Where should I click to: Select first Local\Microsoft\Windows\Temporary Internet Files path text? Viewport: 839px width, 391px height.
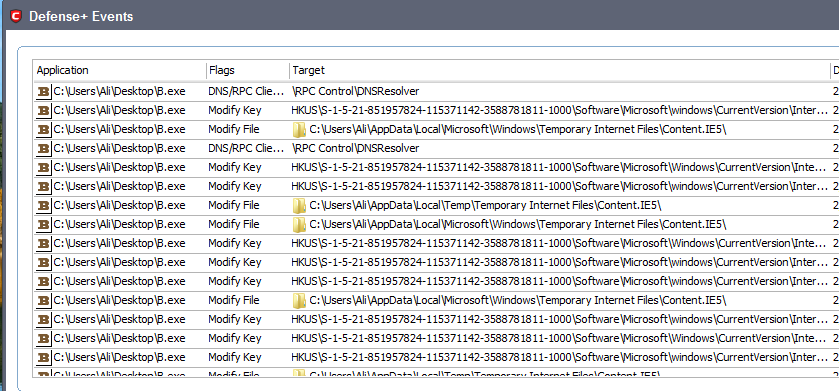pos(518,129)
